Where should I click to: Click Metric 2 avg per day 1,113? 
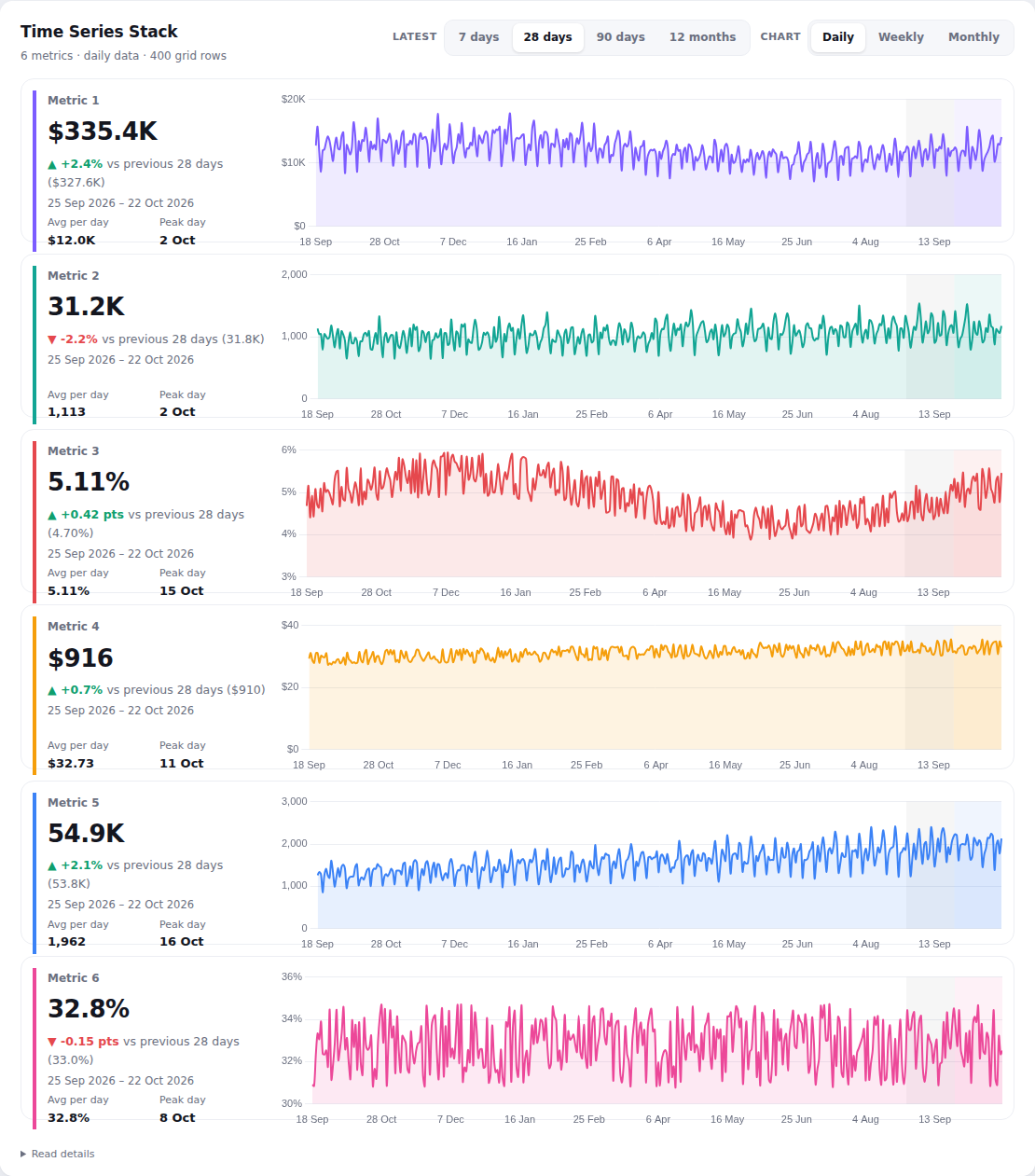click(x=66, y=411)
